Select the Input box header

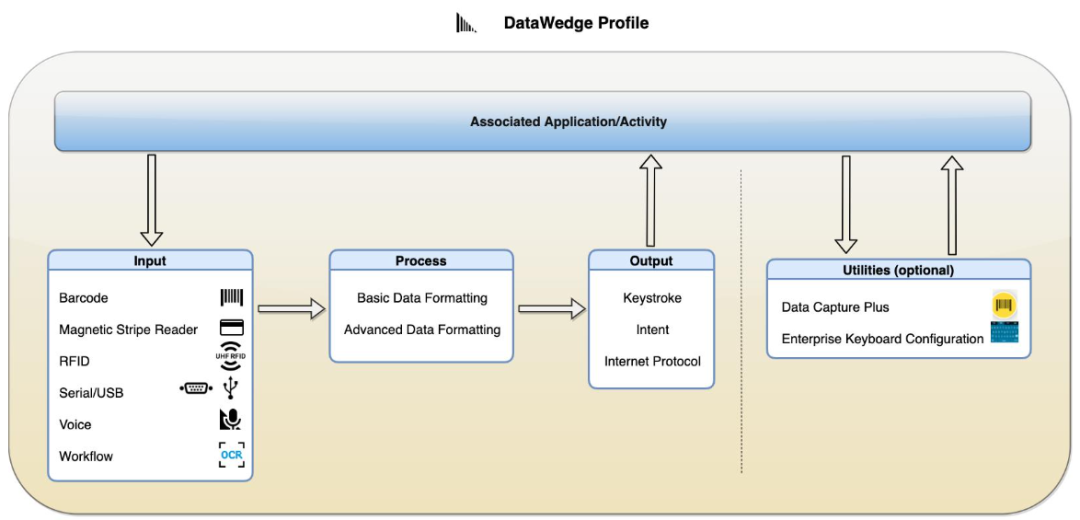(150, 261)
